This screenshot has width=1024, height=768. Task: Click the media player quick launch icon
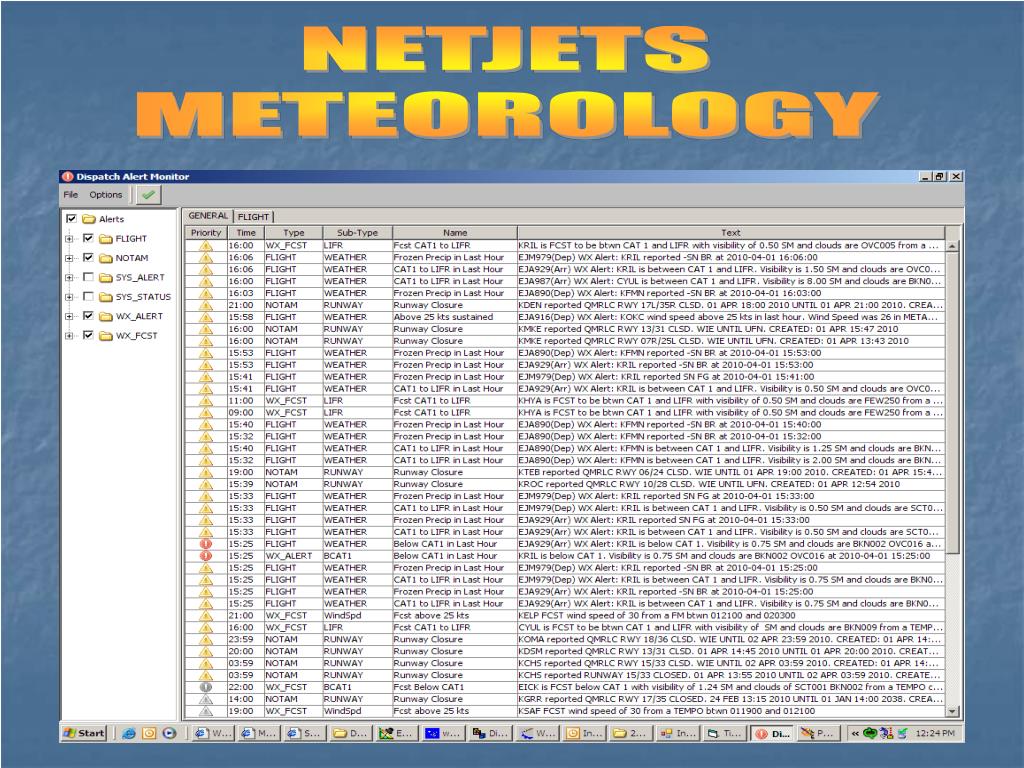[170, 733]
